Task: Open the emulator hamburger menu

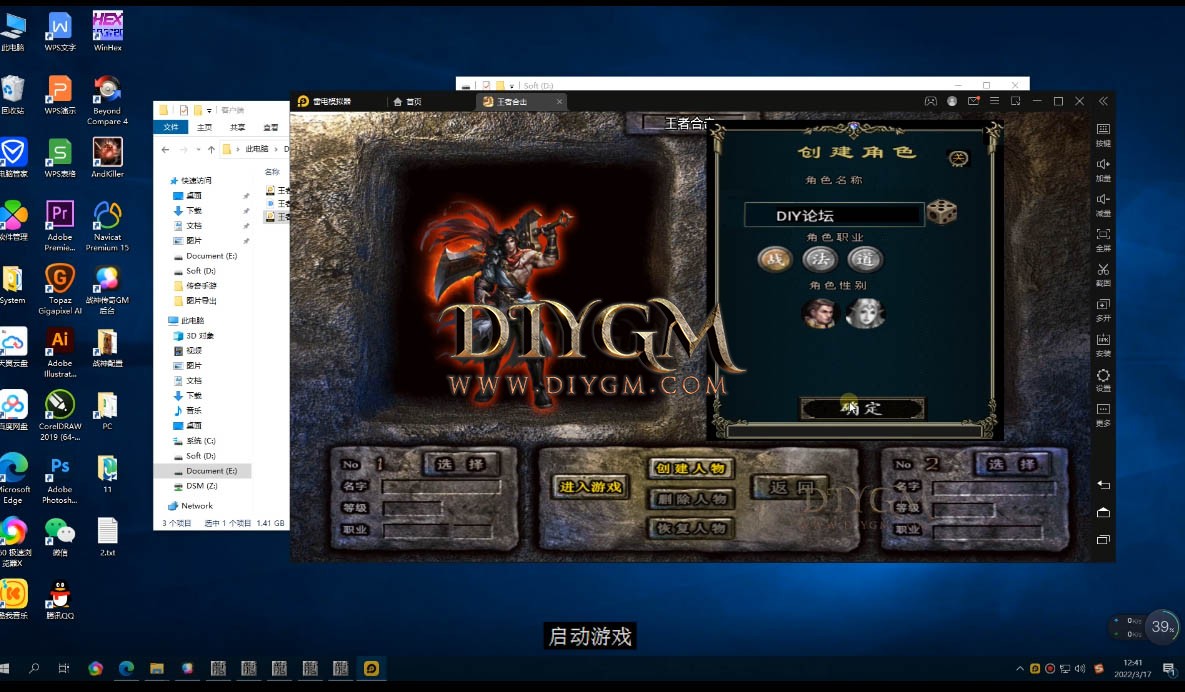Action: pyautogui.click(x=995, y=101)
